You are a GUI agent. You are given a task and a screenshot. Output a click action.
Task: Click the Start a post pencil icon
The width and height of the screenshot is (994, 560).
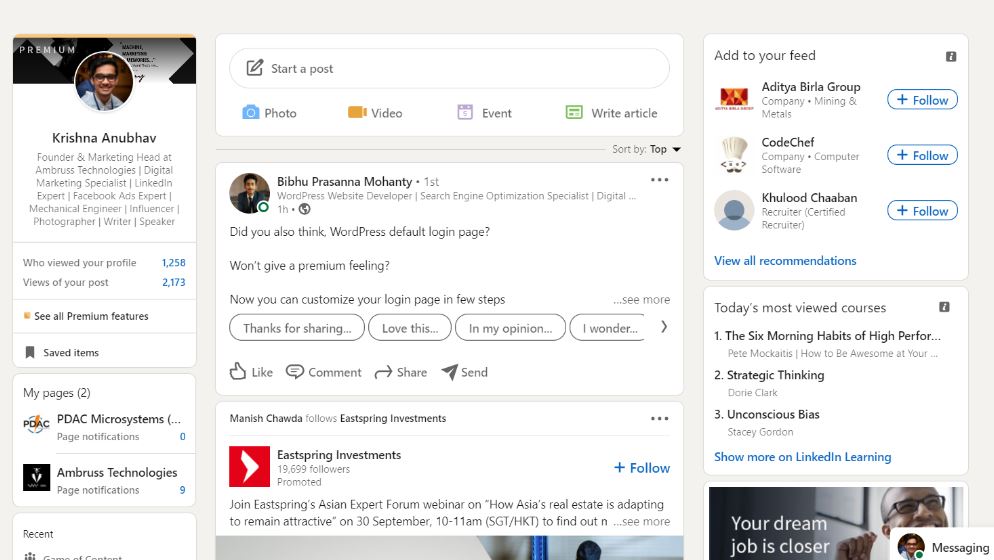point(255,68)
